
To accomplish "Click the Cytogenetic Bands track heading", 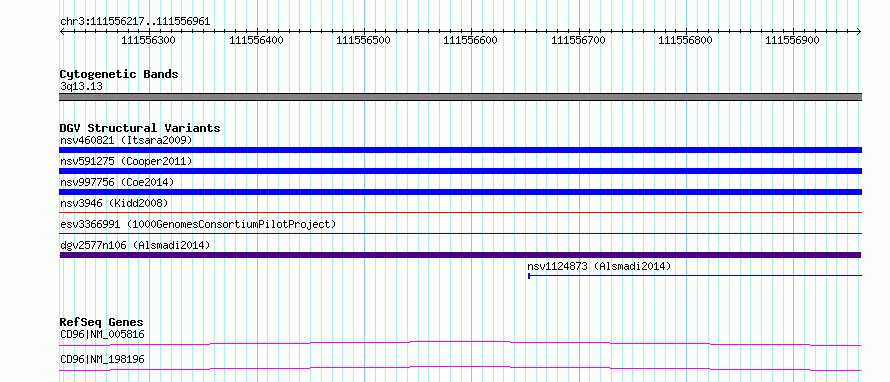I will pos(119,74).
